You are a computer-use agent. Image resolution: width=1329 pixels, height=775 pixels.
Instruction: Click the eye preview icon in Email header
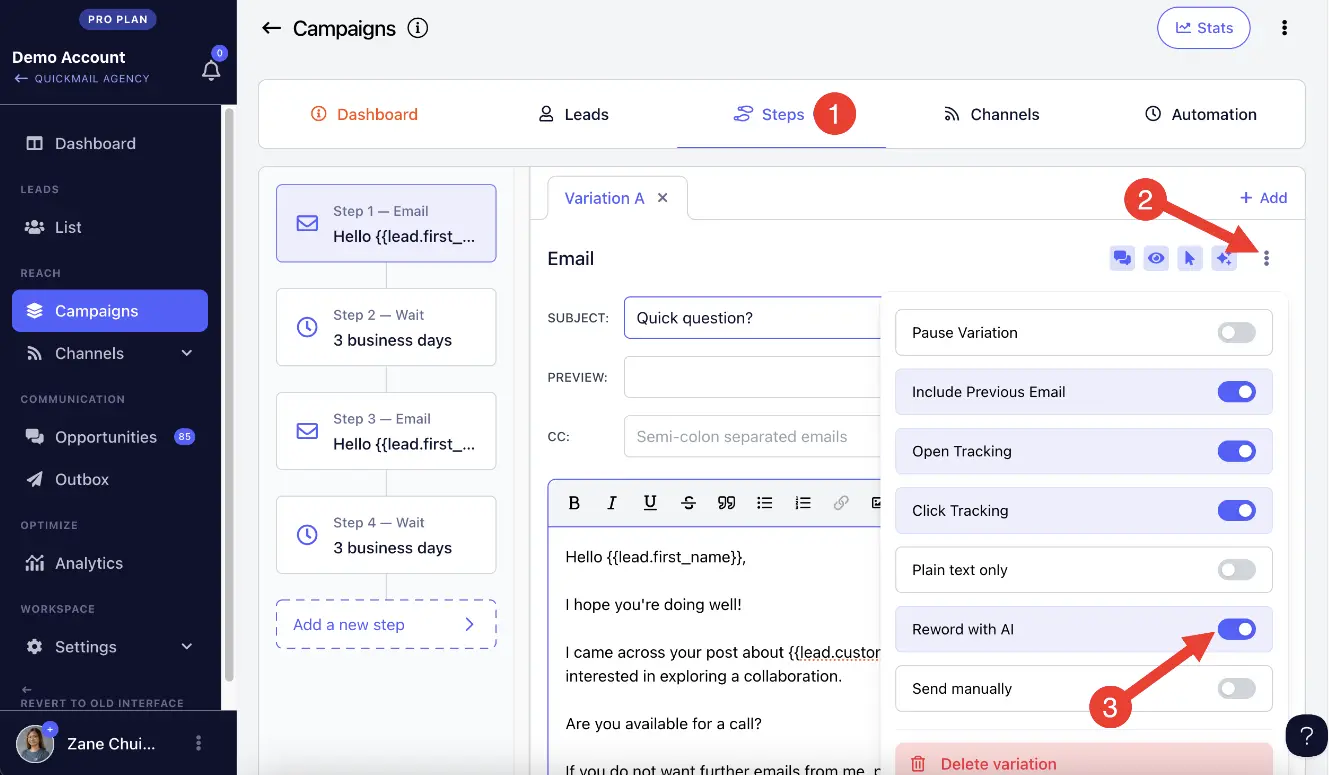coord(1156,259)
